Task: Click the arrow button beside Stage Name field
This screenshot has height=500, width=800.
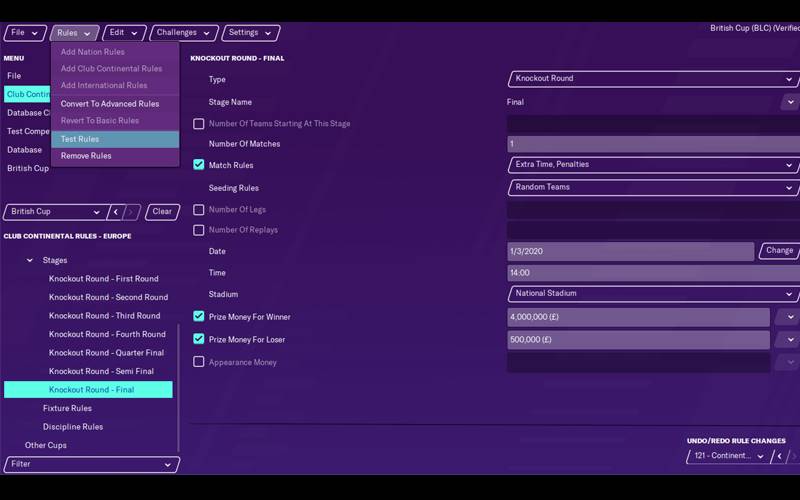Action: click(x=790, y=102)
